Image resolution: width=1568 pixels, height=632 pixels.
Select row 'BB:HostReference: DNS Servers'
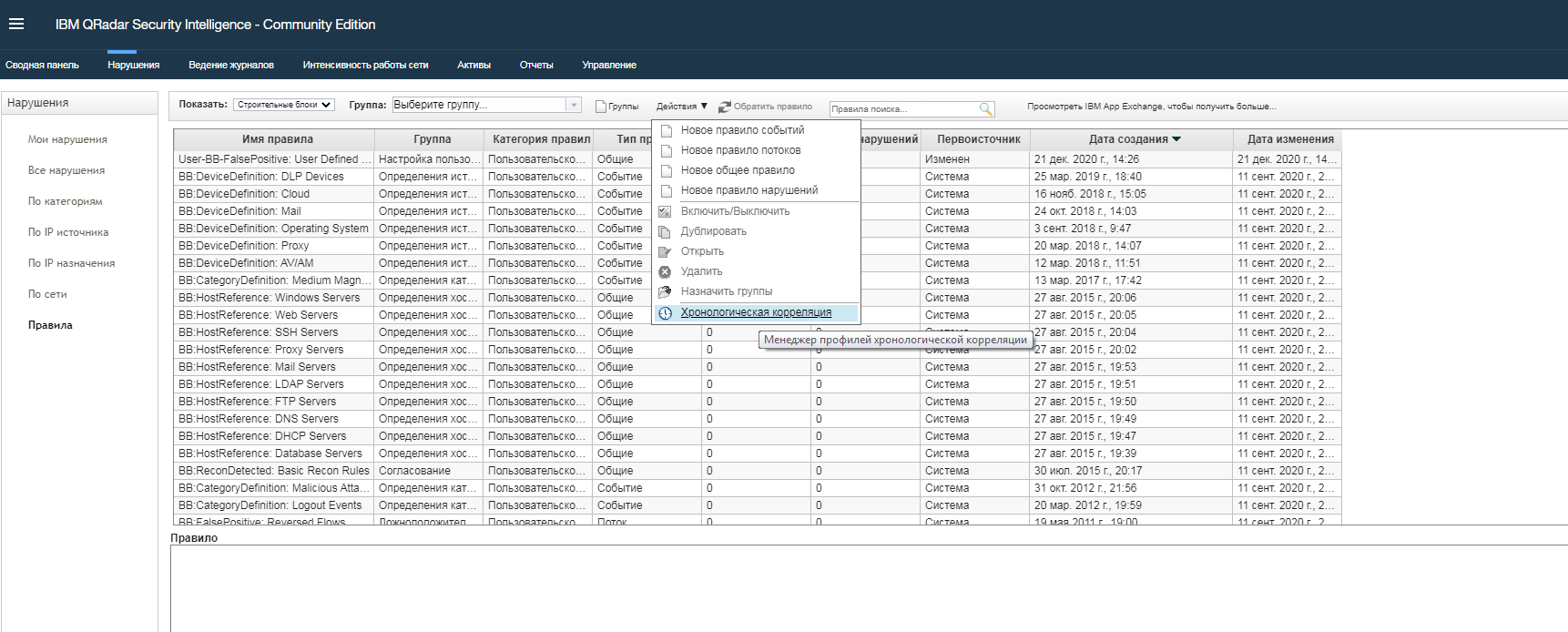coord(757,419)
